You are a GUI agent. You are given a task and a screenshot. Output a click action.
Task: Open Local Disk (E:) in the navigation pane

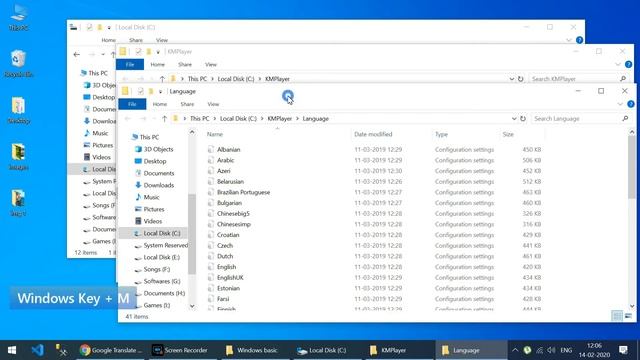point(161,257)
